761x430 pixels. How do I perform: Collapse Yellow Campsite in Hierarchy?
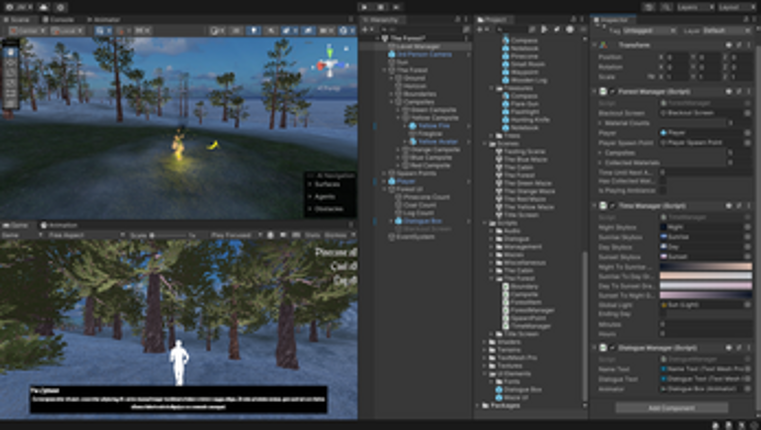tap(399, 118)
